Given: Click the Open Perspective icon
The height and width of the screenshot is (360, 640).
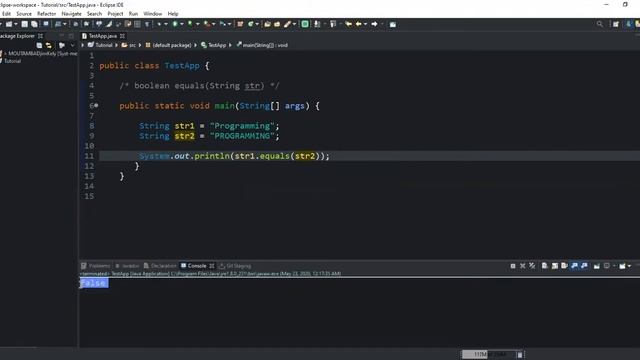Looking at the screenshot, I should pos(616,24).
